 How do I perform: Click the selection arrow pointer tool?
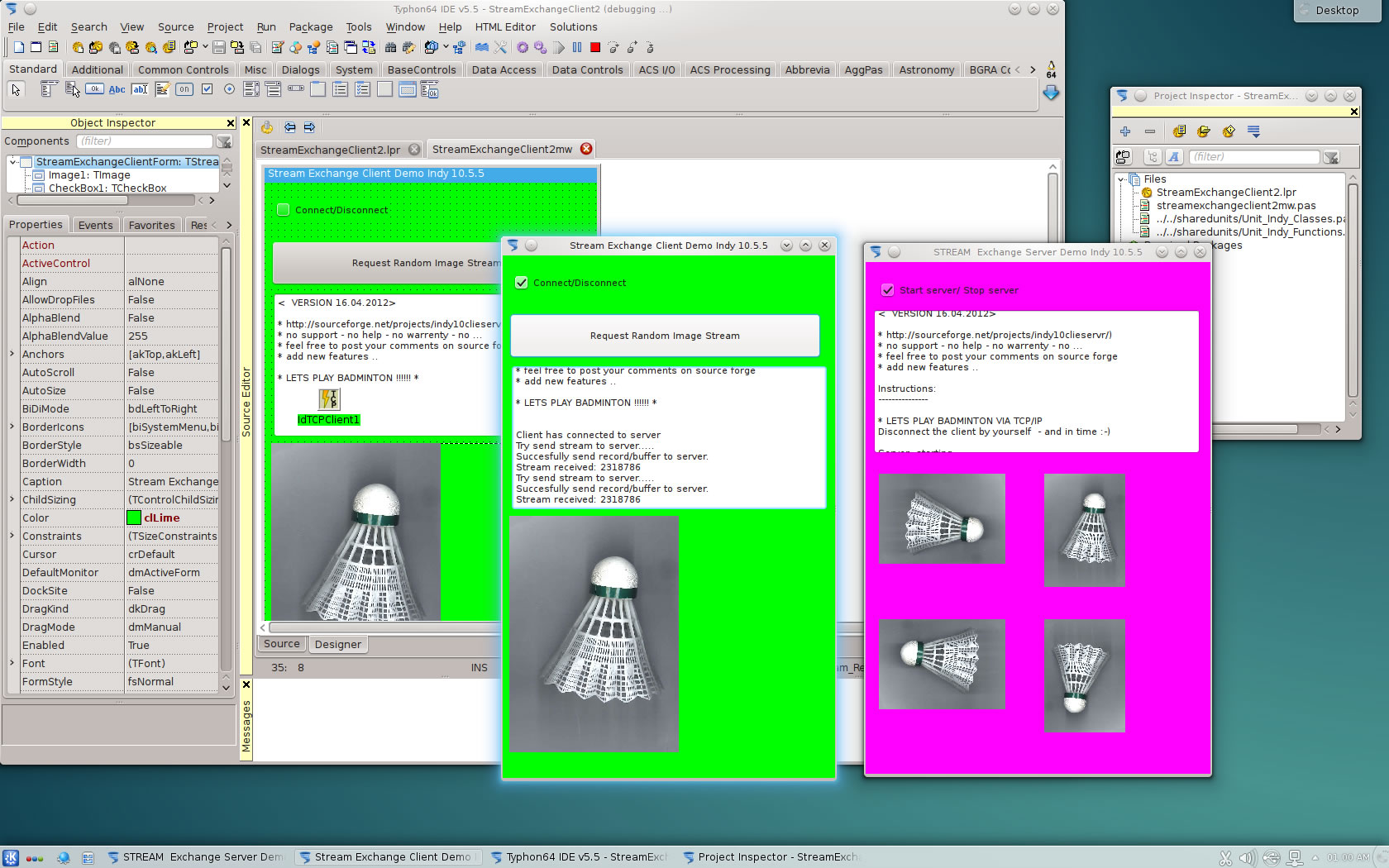click(x=16, y=89)
